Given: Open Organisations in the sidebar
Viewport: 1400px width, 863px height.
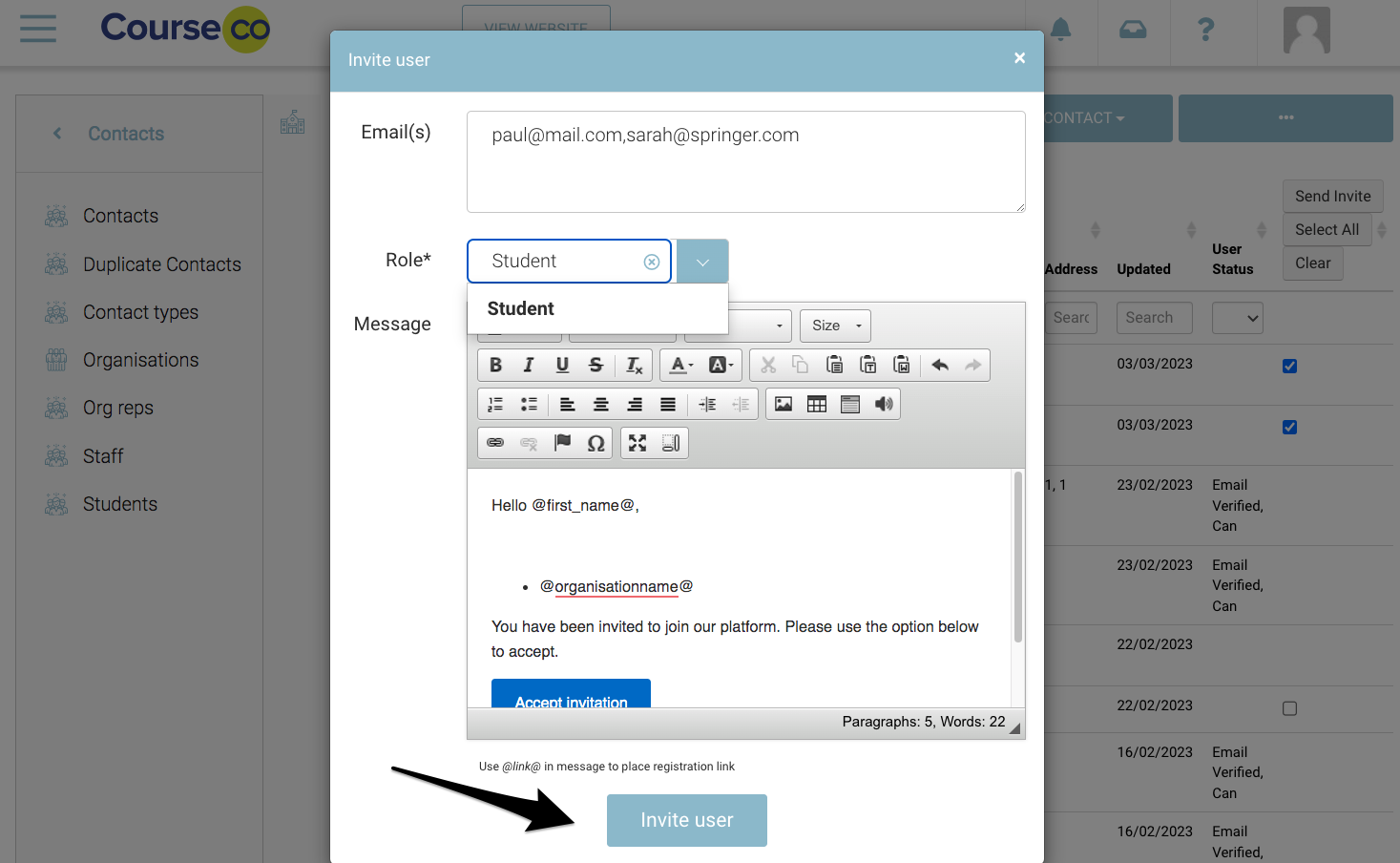Looking at the screenshot, I should pyautogui.click(x=140, y=360).
